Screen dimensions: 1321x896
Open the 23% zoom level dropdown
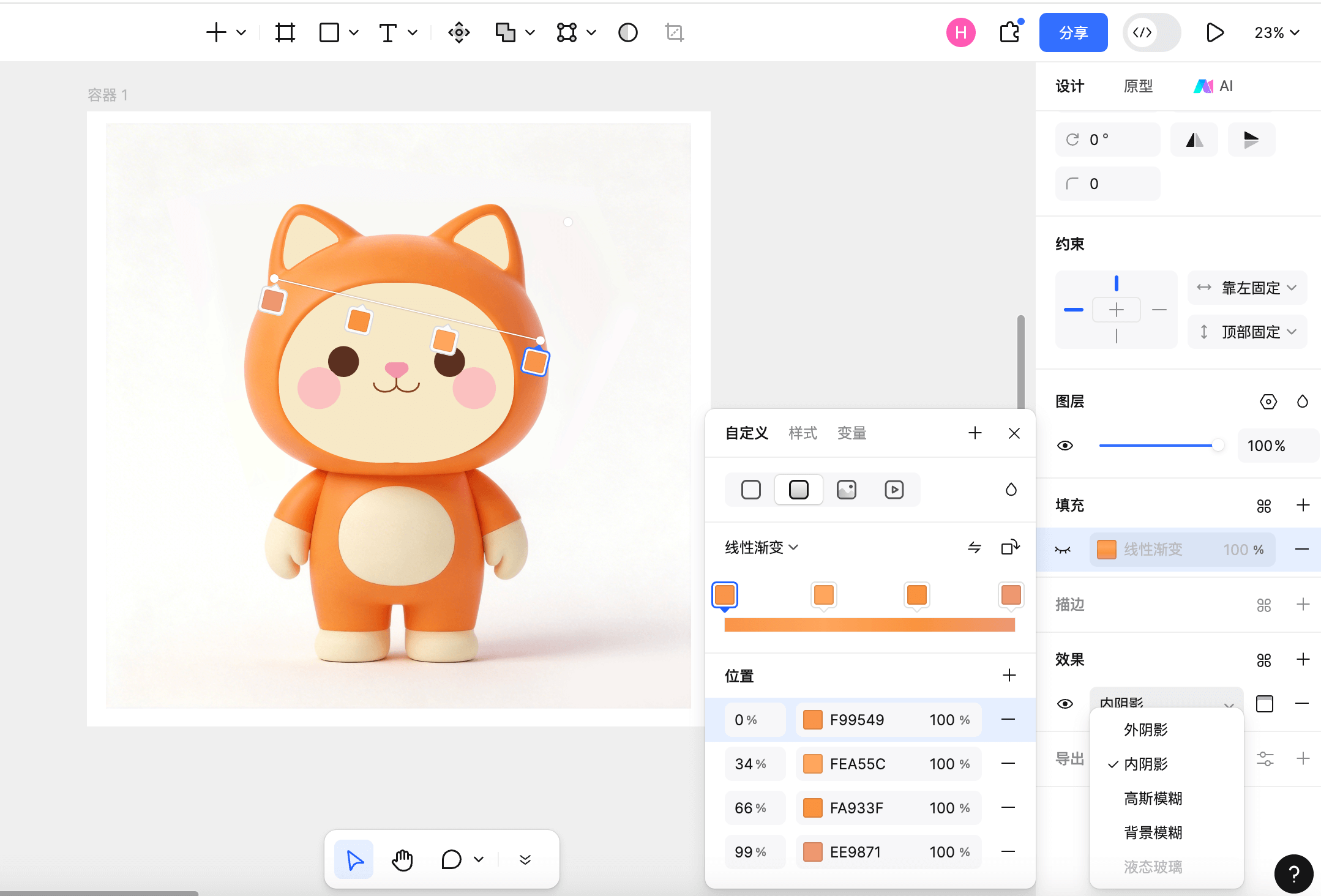tap(1276, 32)
